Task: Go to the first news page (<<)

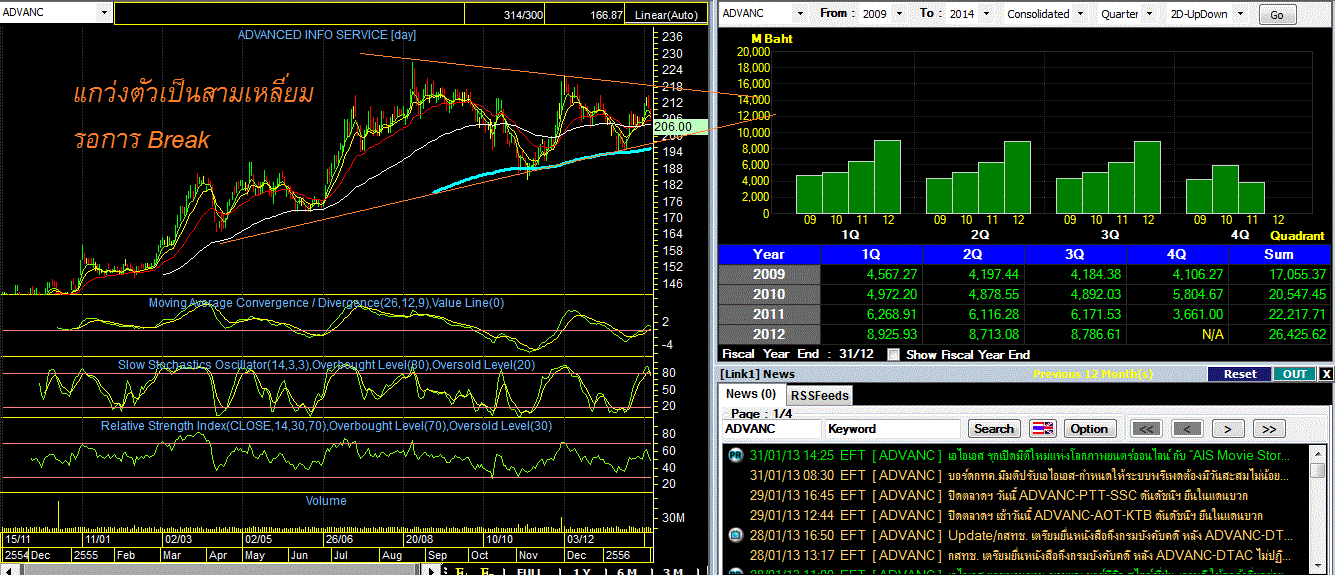Action: [1147, 429]
